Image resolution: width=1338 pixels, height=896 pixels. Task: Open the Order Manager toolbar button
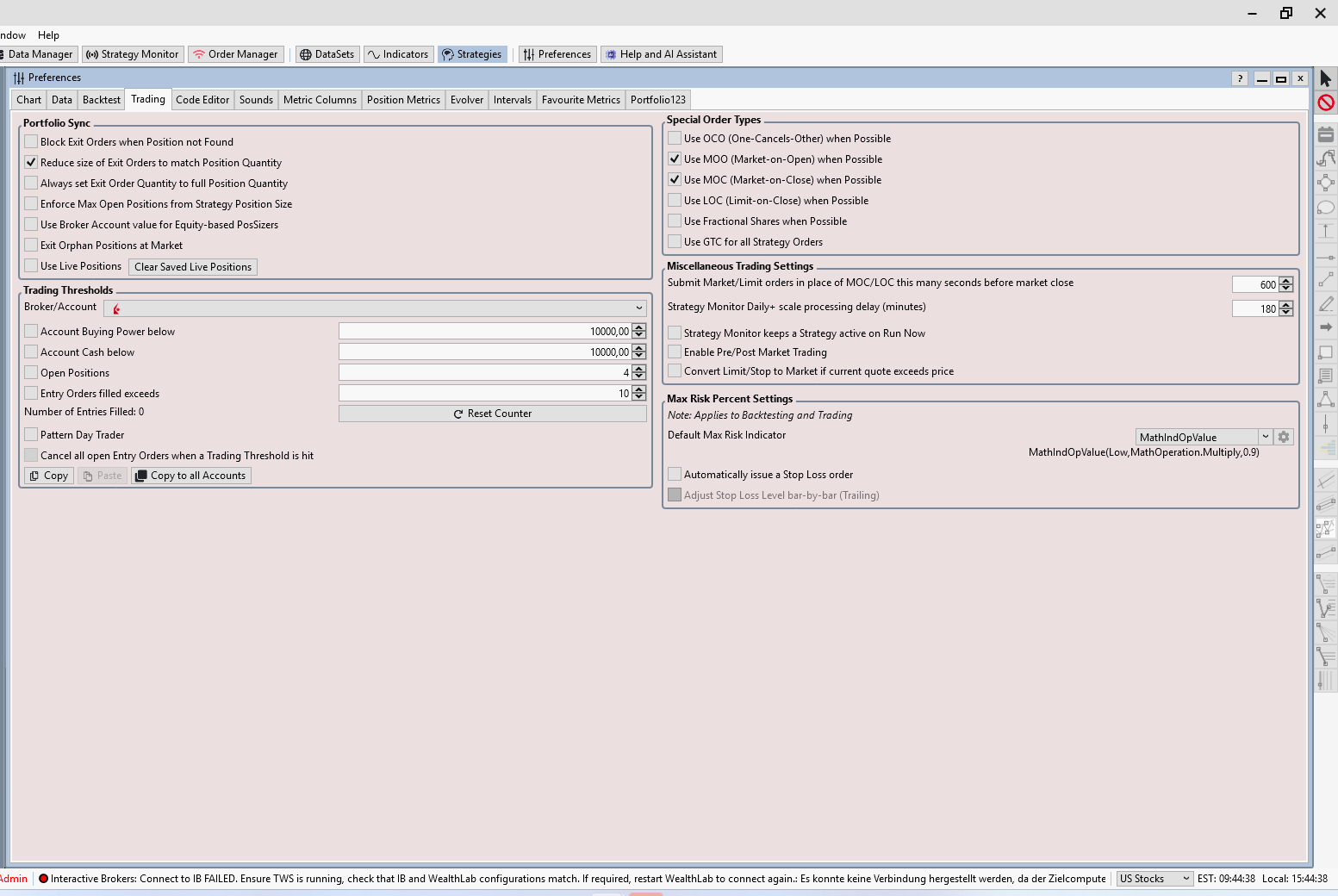pos(235,54)
